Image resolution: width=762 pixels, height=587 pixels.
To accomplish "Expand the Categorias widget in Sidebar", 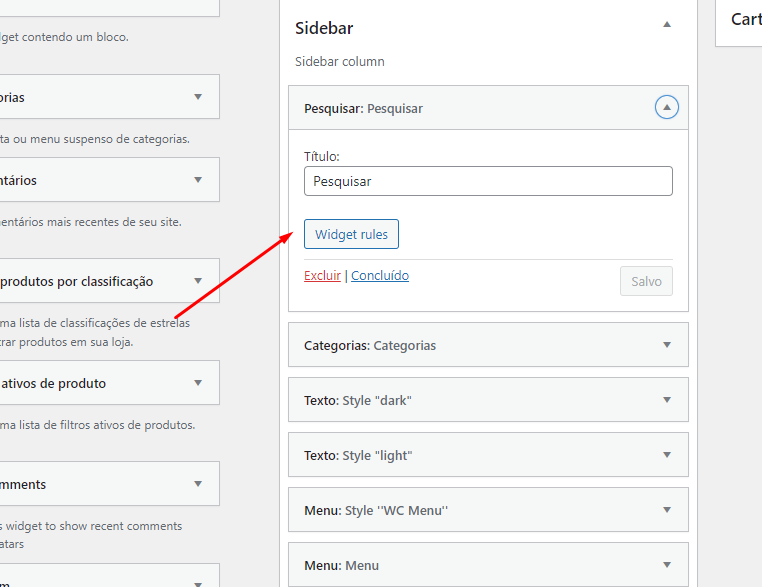I will click(x=667, y=345).
